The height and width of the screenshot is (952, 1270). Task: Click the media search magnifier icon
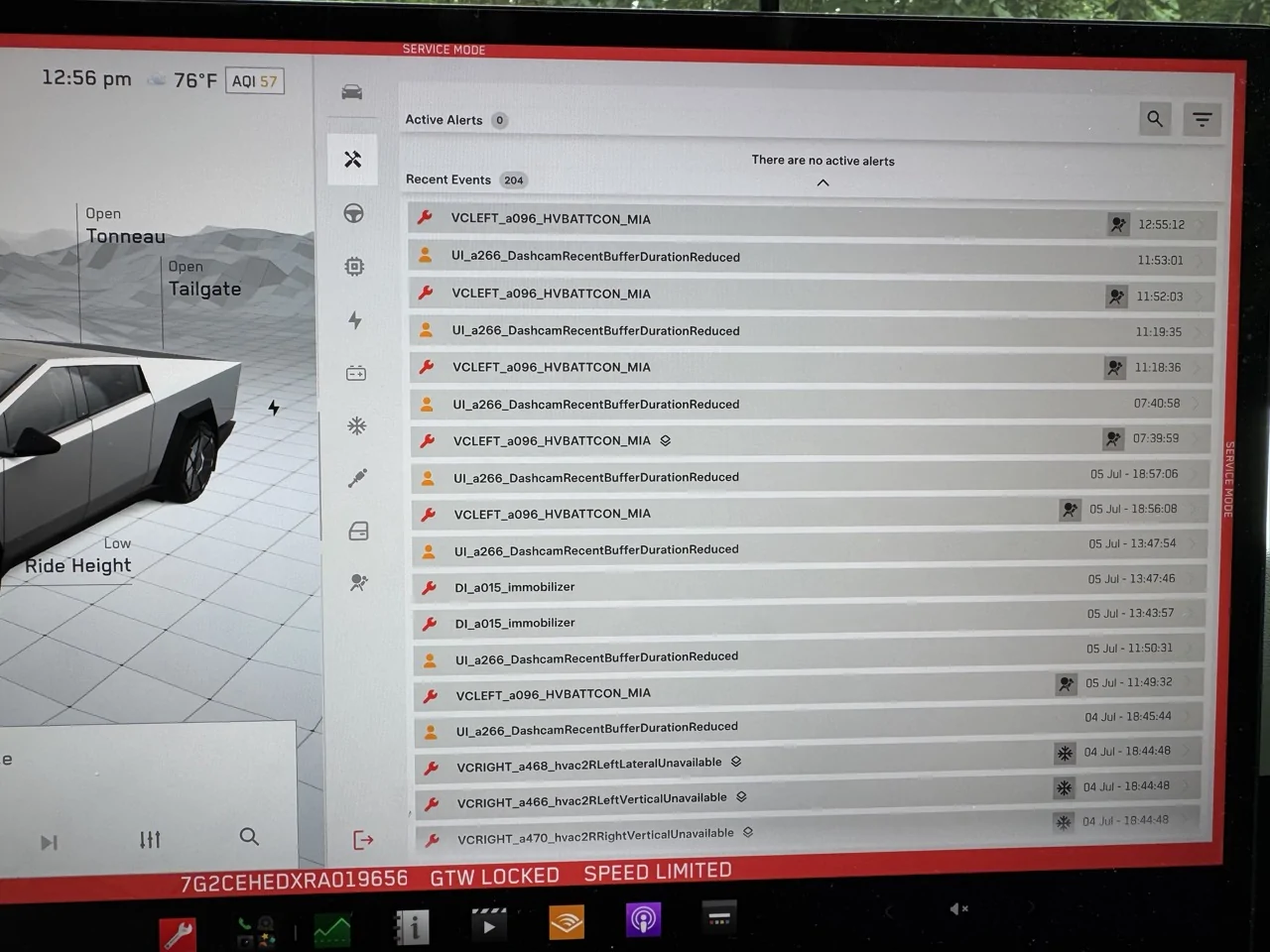point(249,837)
